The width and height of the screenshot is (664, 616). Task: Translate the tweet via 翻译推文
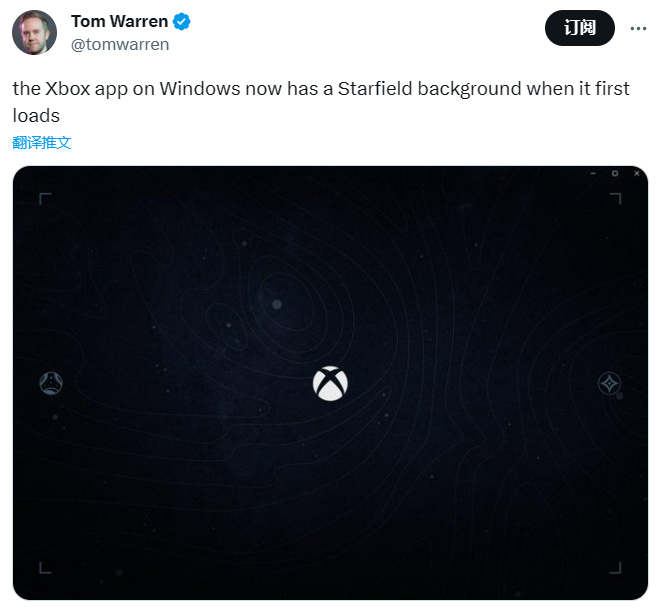[42, 143]
